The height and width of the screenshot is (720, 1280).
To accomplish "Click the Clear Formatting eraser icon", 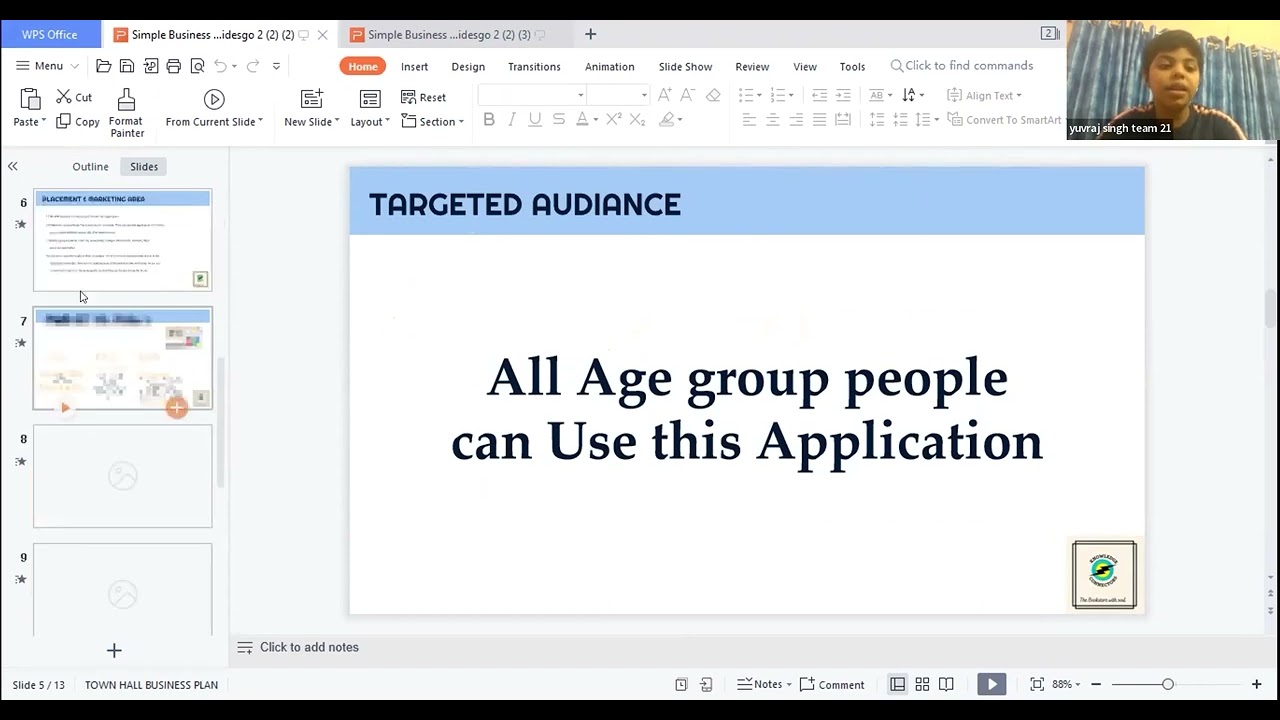I will (x=713, y=95).
